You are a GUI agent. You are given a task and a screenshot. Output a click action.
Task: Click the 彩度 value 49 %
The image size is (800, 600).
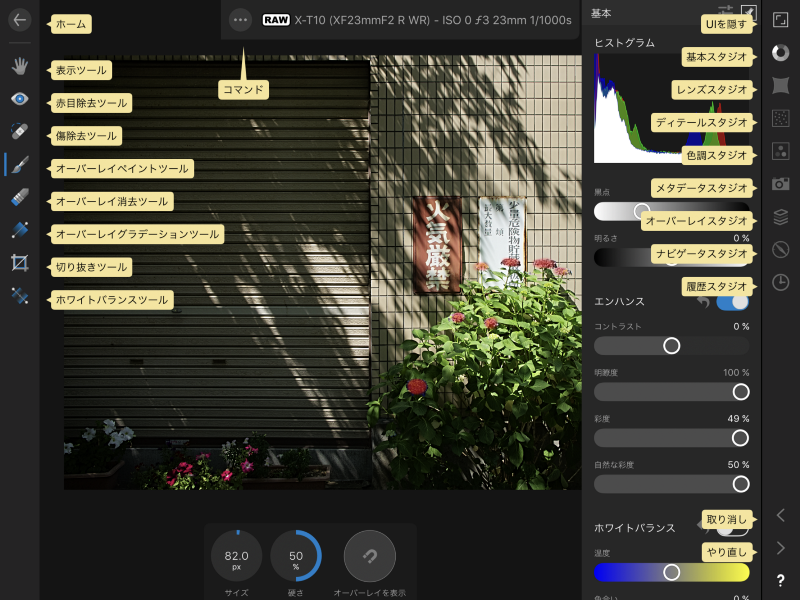(738, 418)
